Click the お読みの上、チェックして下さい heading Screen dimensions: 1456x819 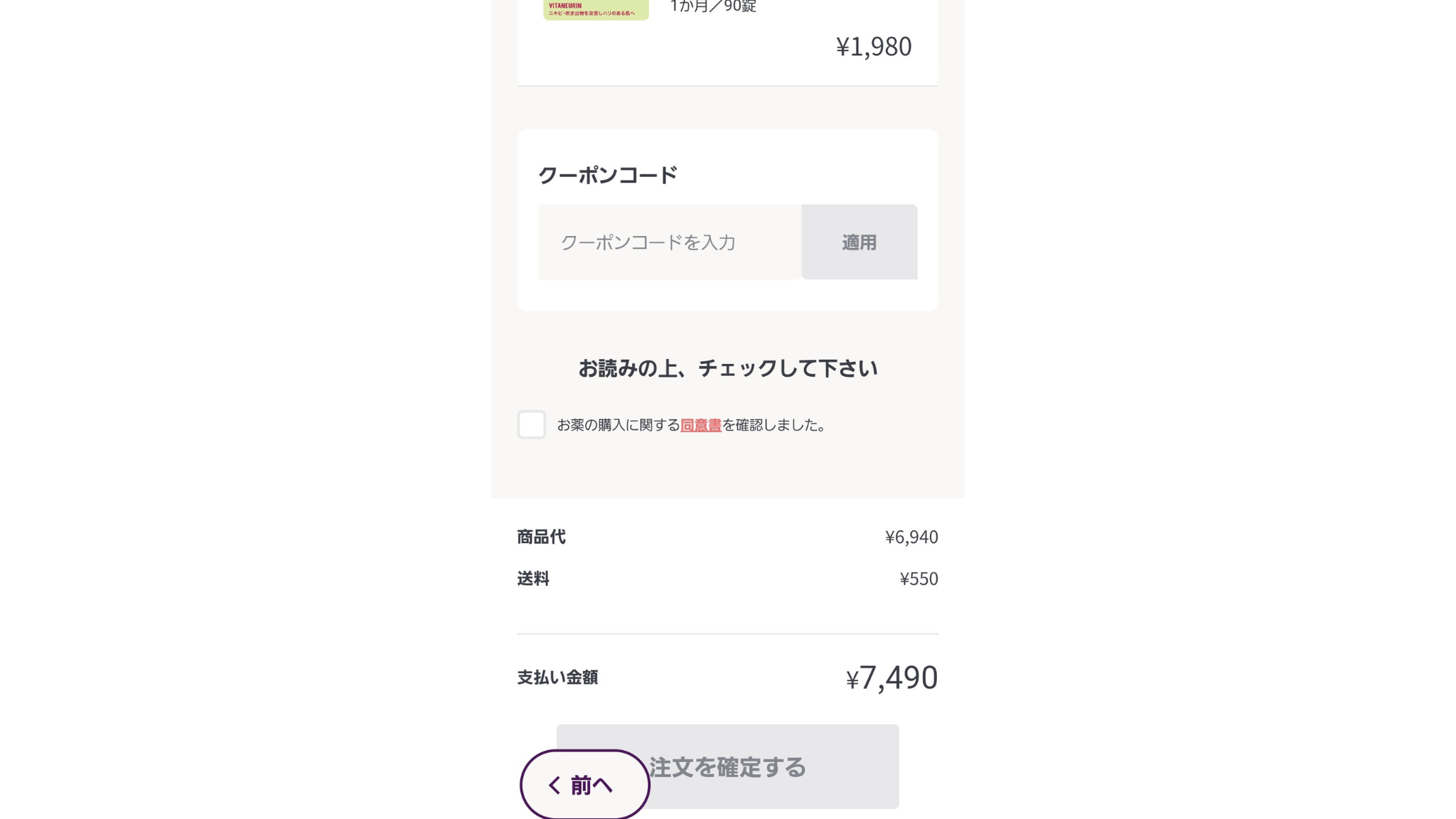tap(727, 368)
